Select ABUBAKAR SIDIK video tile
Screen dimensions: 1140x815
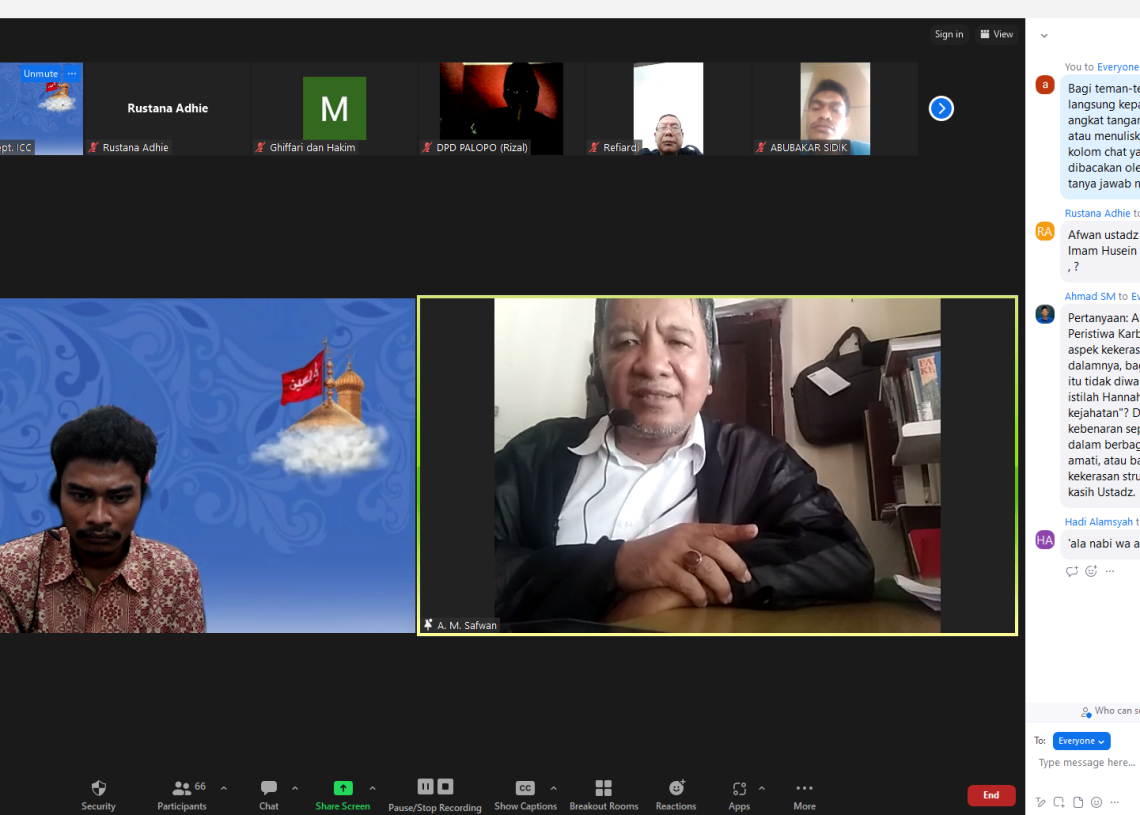pyautogui.click(x=835, y=108)
